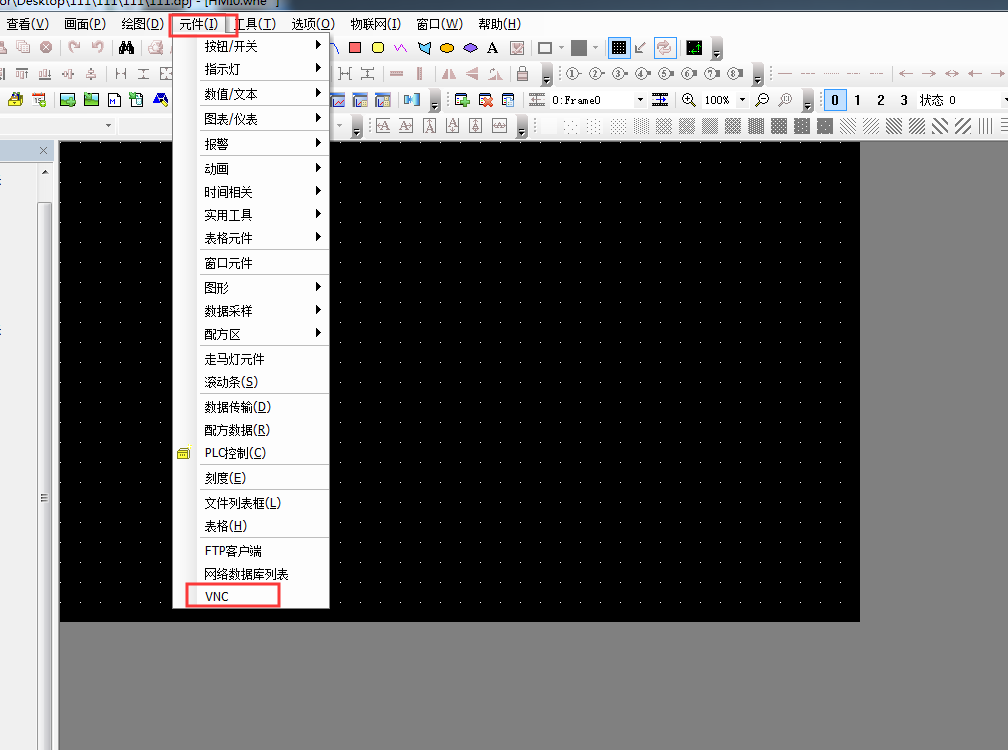Toggle the grid display button
Screen dimensions: 1008x750
pos(619,47)
